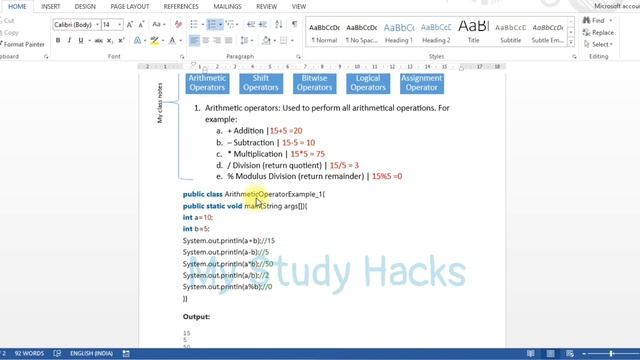Apply the Heading 2 style
This screenshot has width=640, height=360.
pyautogui.click(x=436, y=33)
